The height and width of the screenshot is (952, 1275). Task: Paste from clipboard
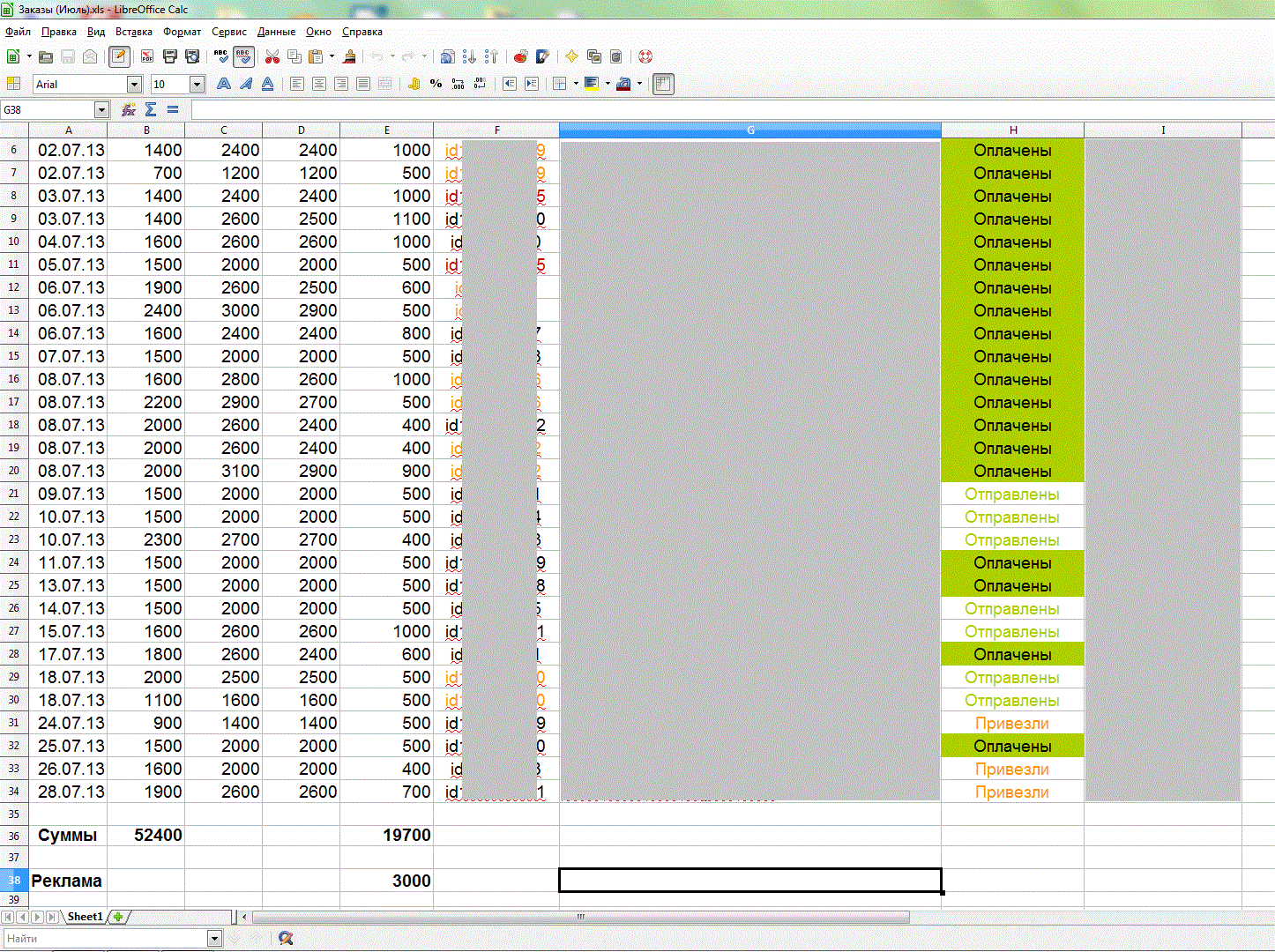click(x=316, y=56)
